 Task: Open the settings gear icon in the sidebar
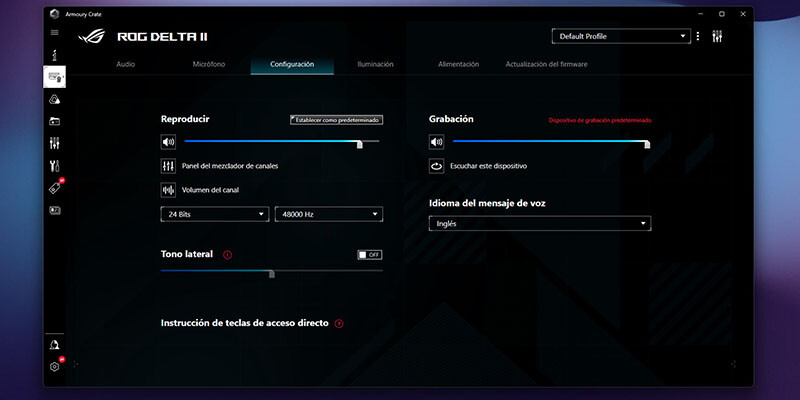(55, 367)
